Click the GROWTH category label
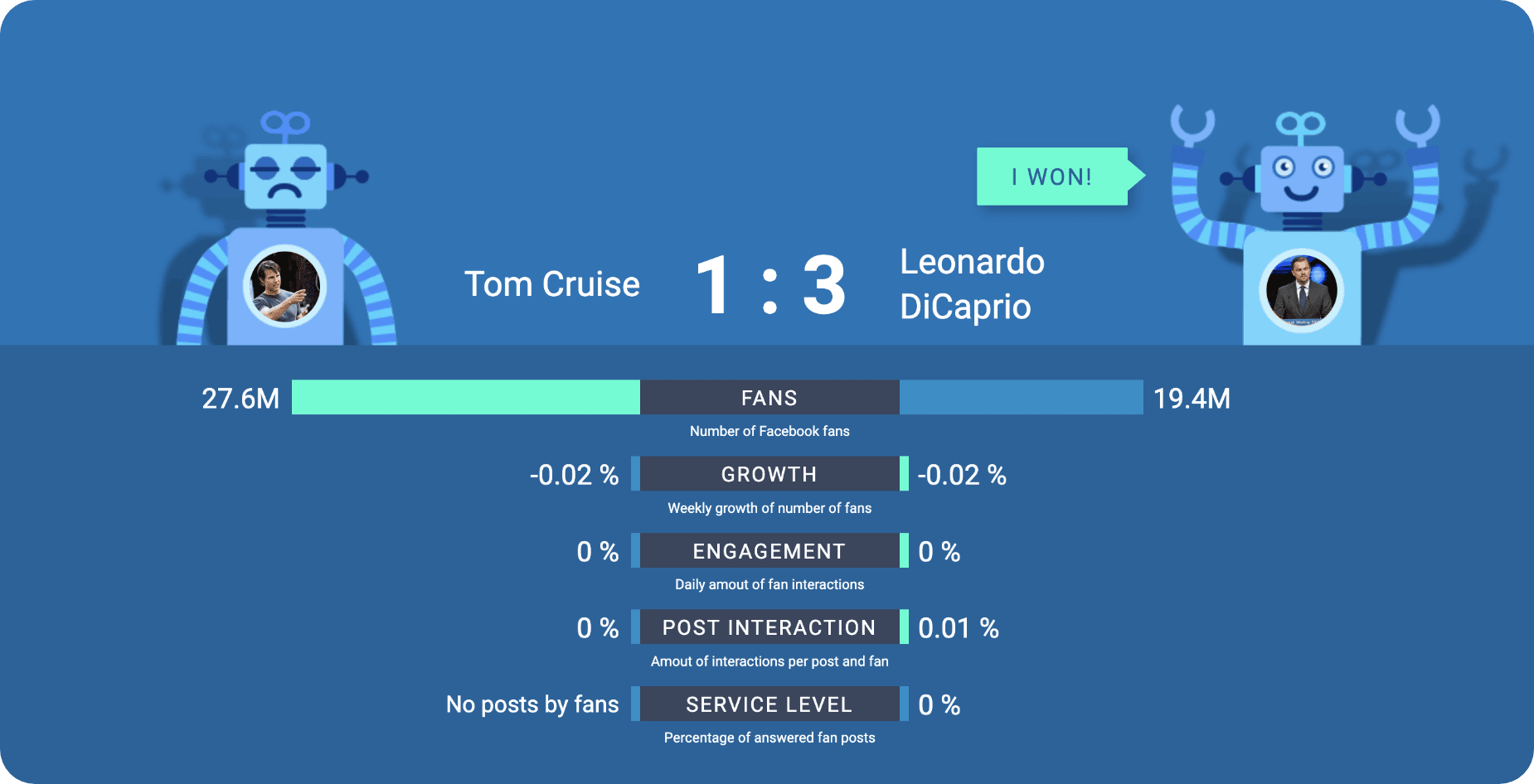 pos(769,474)
